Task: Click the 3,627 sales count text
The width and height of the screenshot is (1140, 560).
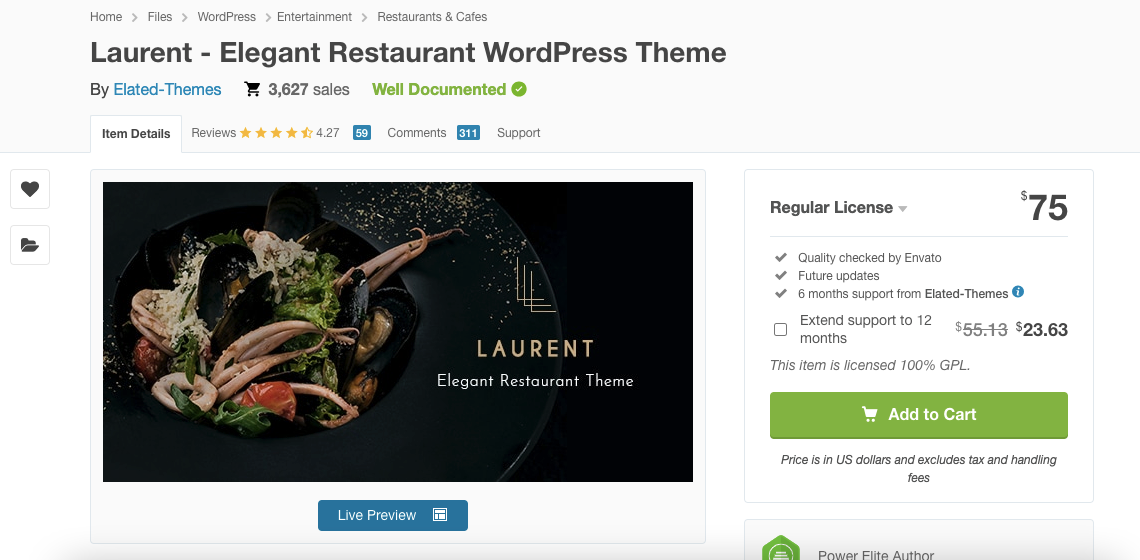Action: (x=309, y=89)
